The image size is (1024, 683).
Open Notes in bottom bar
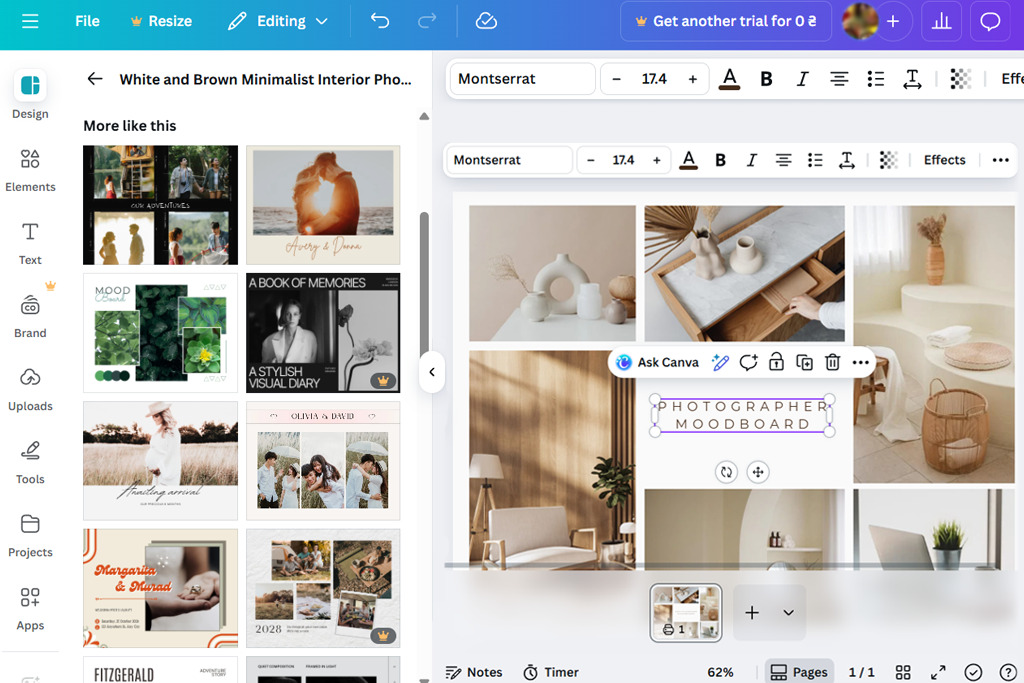pos(474,673)
